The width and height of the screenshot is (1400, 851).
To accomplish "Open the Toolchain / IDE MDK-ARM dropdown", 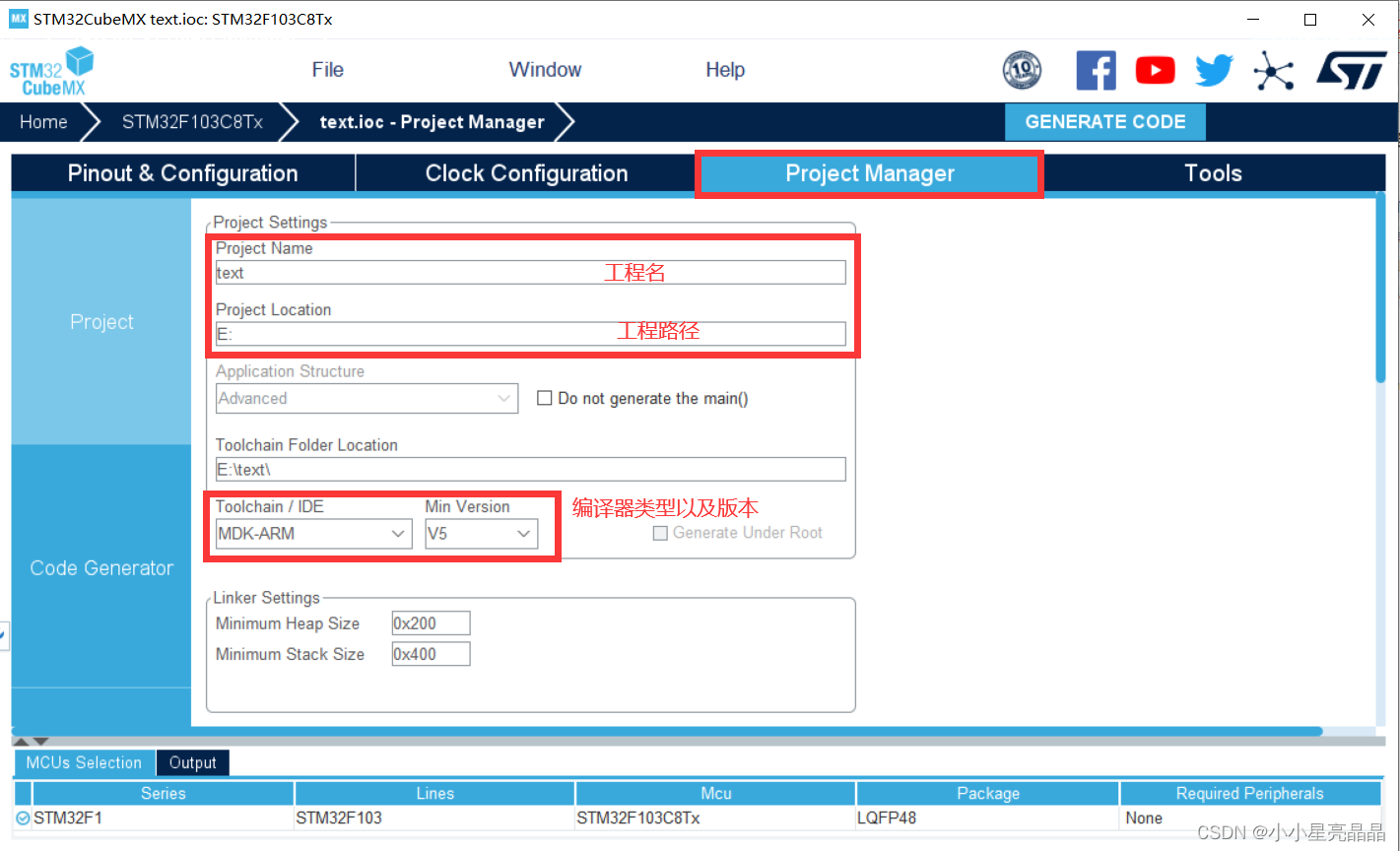I will click(x=313, y=534).
